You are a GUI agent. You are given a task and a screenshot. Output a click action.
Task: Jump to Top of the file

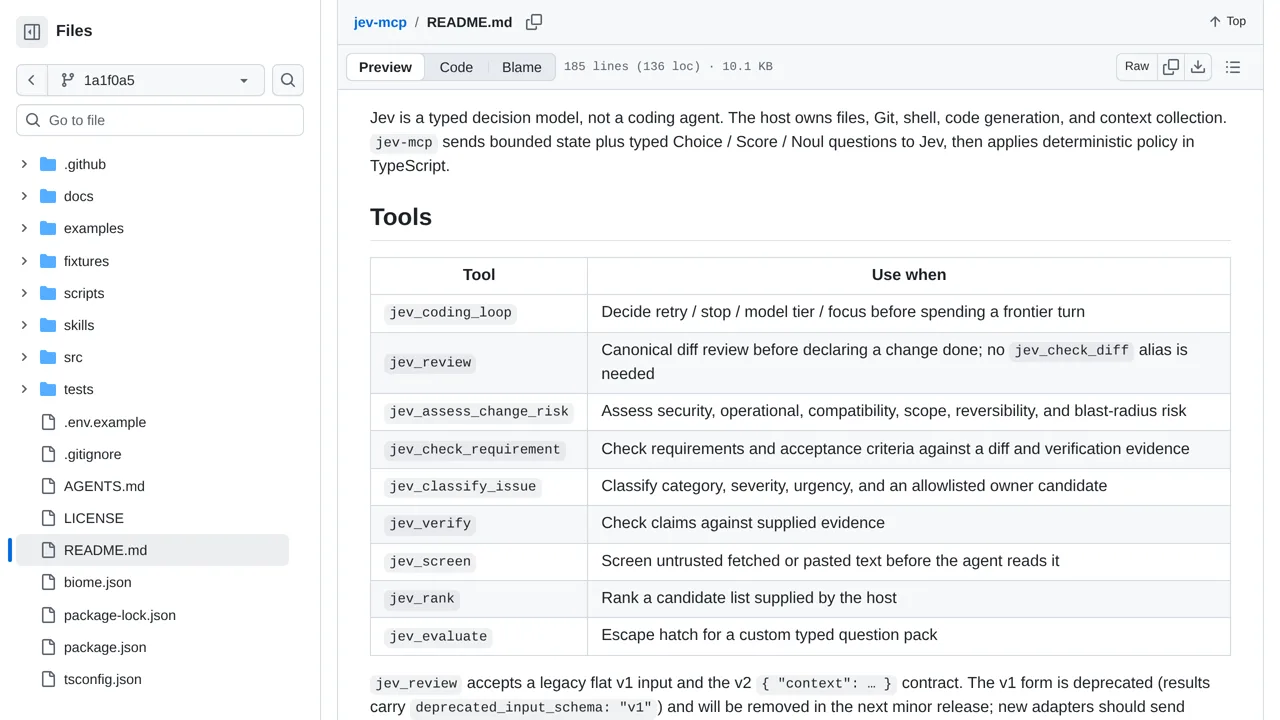[1227, 21]
